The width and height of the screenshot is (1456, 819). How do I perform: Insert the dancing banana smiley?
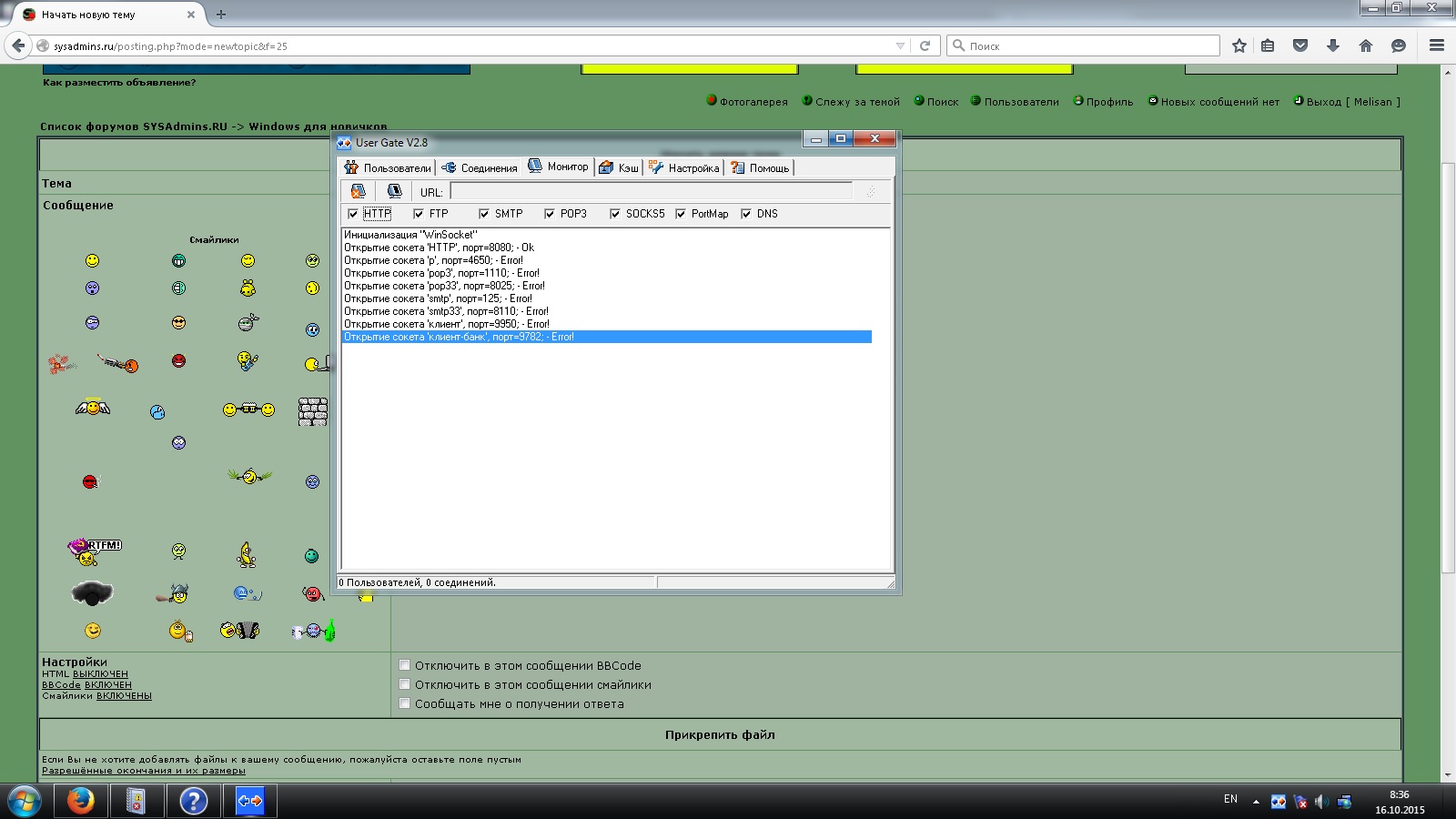(247, 553)
